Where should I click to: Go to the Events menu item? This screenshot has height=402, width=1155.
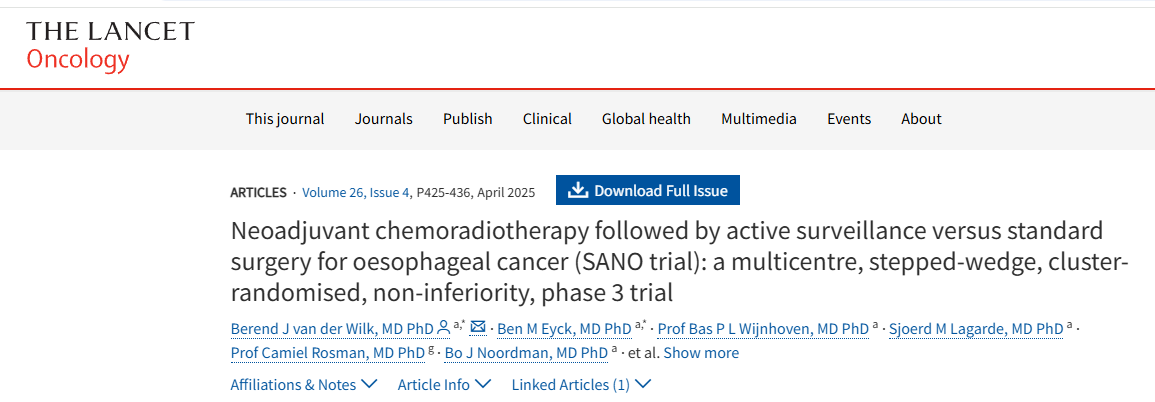pyautogui.click(x=848, y=118)
